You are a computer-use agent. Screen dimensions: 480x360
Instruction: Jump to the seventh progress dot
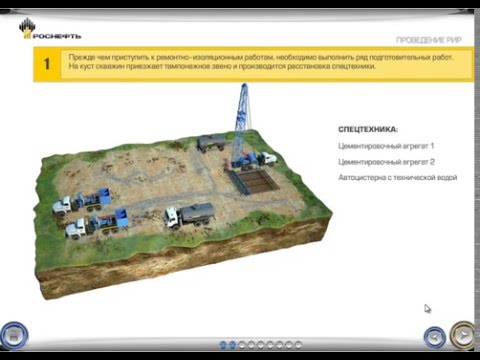(279, 345)
